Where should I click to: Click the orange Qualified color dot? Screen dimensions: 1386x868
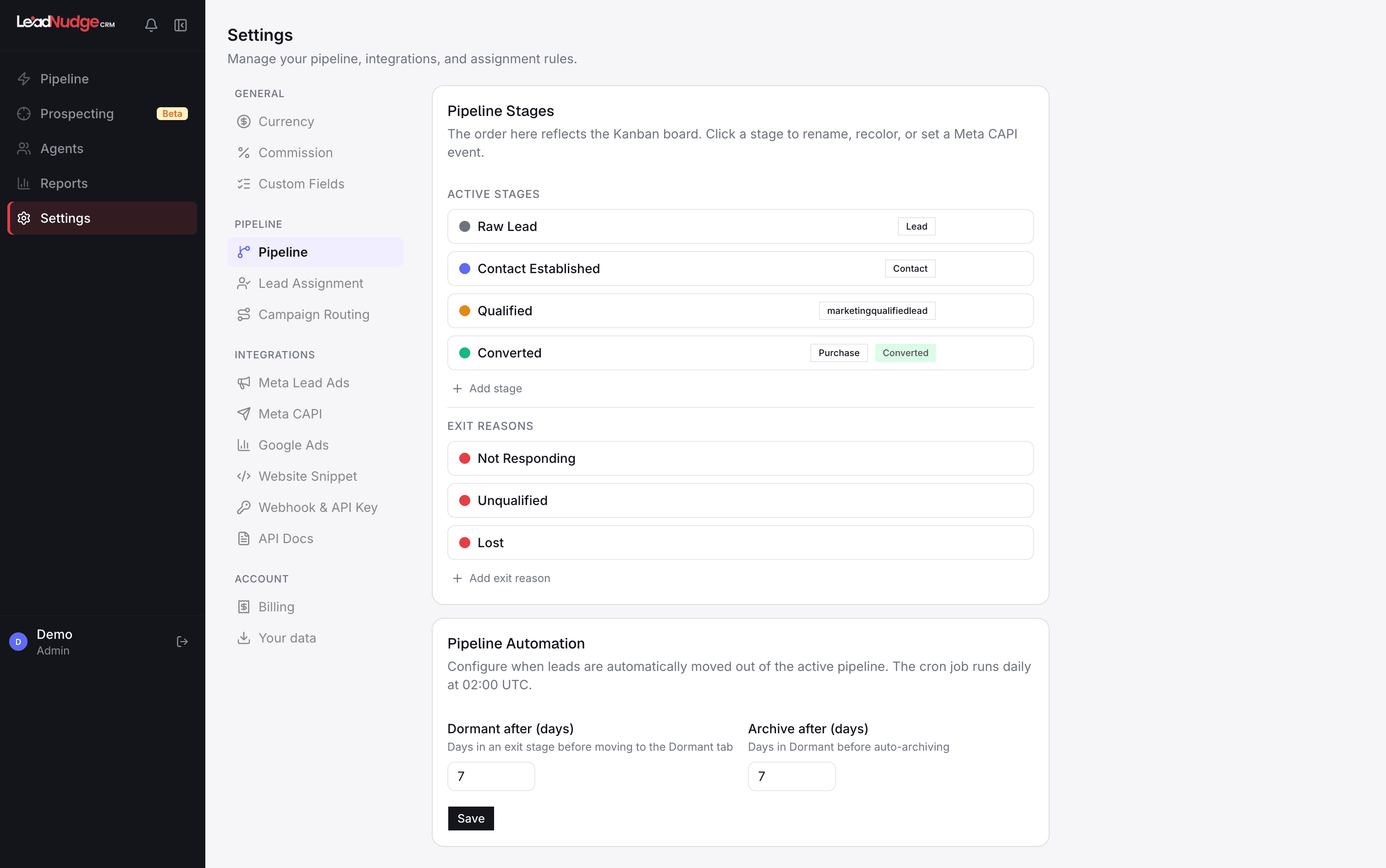click(x=464, y=311)
